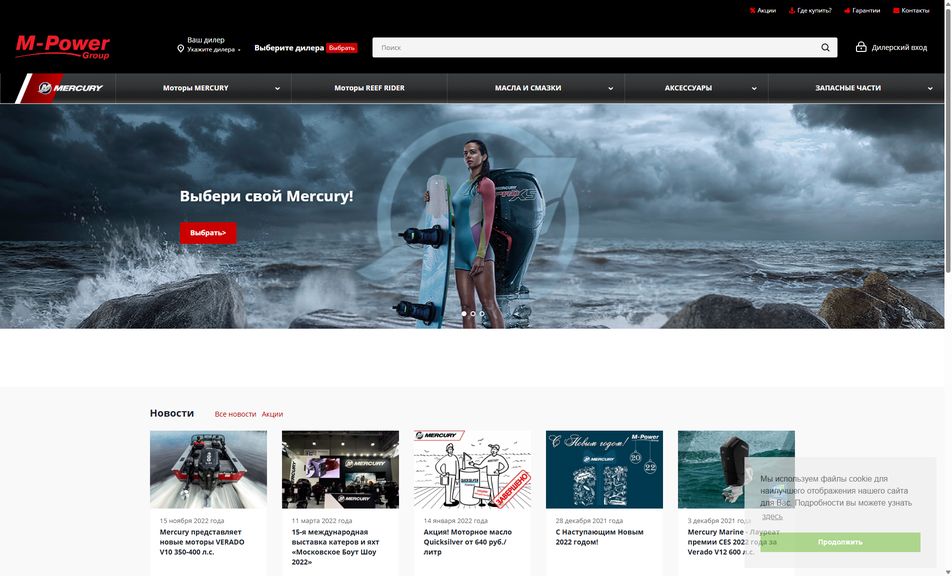Click the magnifier search icon
Viewport: 952px width, 576px height.
pos(825,47)
